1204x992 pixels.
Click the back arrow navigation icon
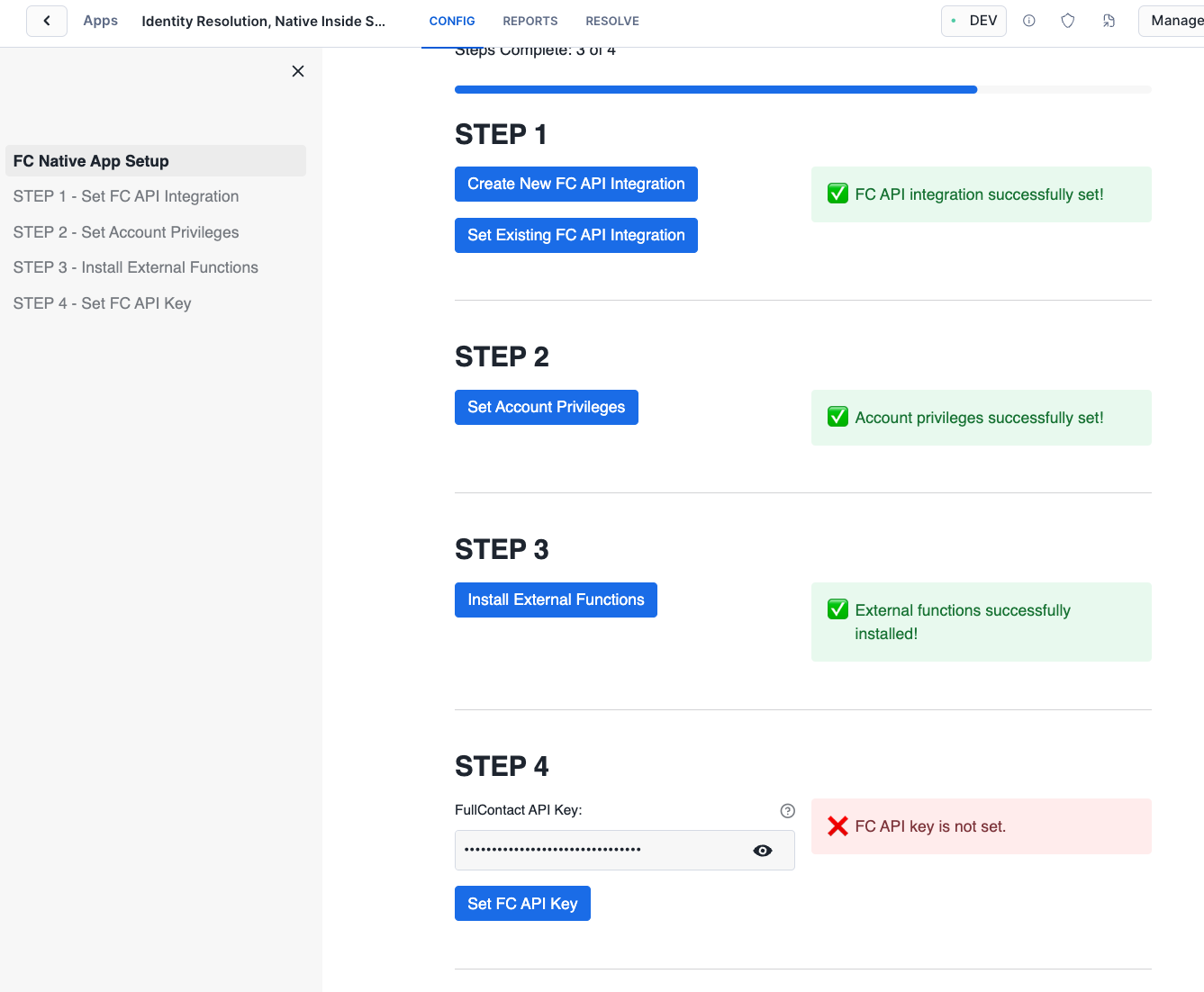pyautogui.click(x=46, y=20)
